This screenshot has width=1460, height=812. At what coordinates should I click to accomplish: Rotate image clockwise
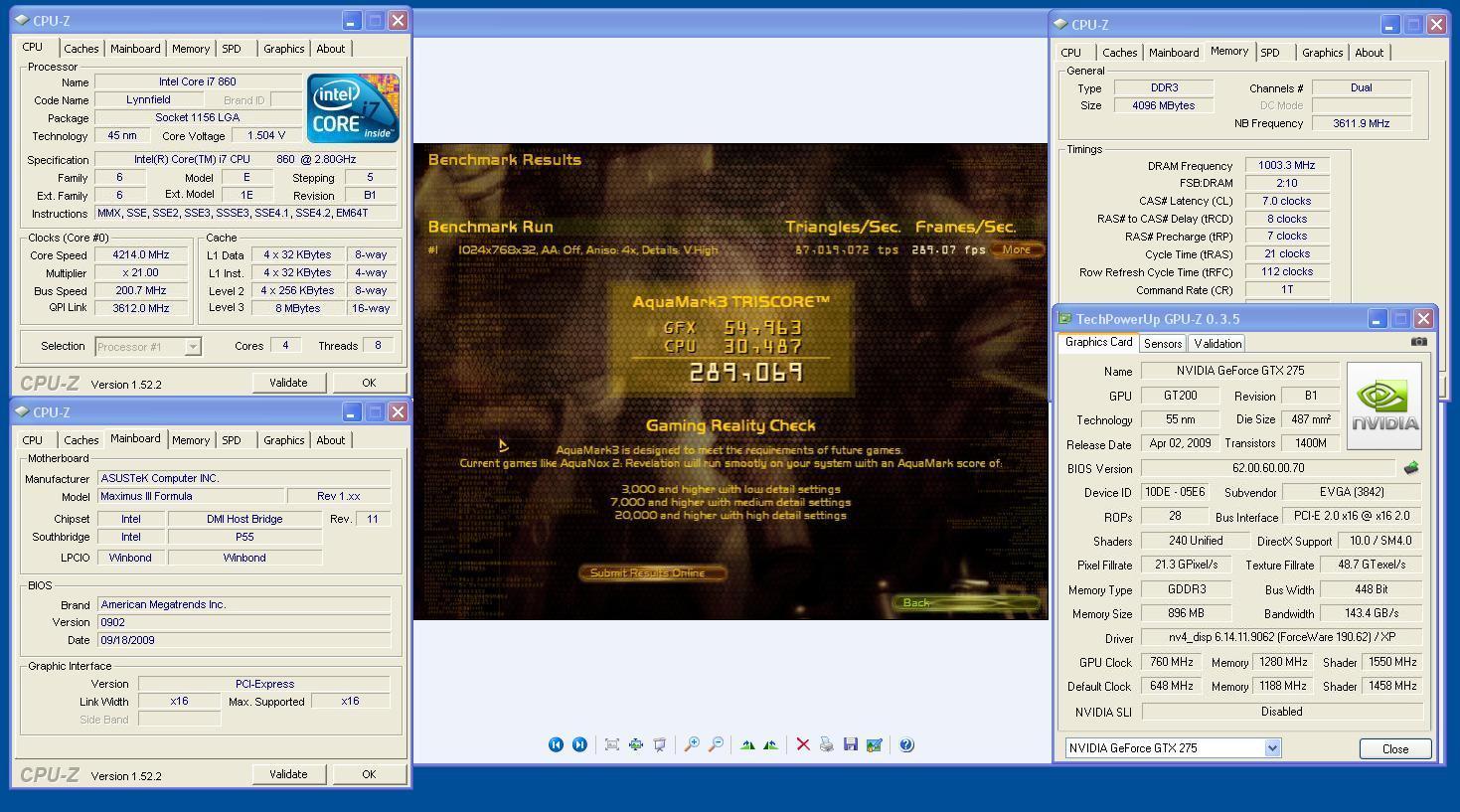[747, 744]
